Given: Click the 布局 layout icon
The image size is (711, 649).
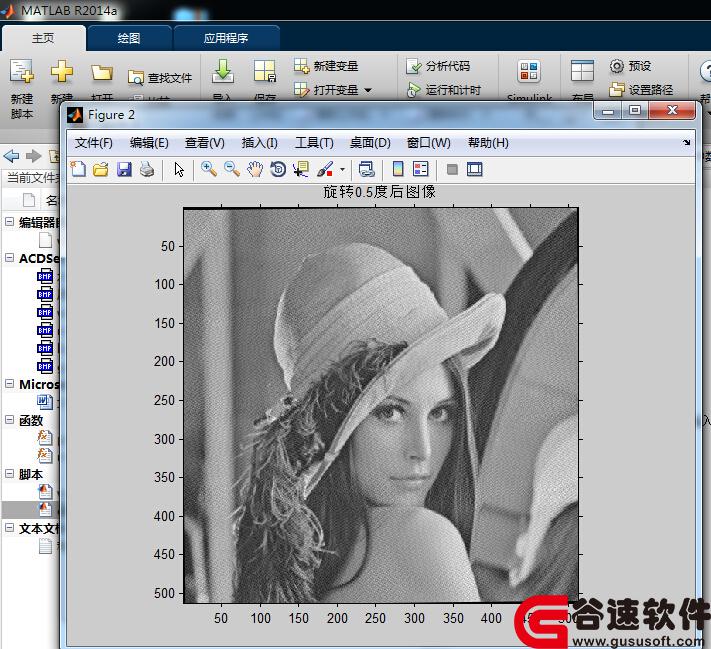Looking at the screenshot, I should point(582,72).
